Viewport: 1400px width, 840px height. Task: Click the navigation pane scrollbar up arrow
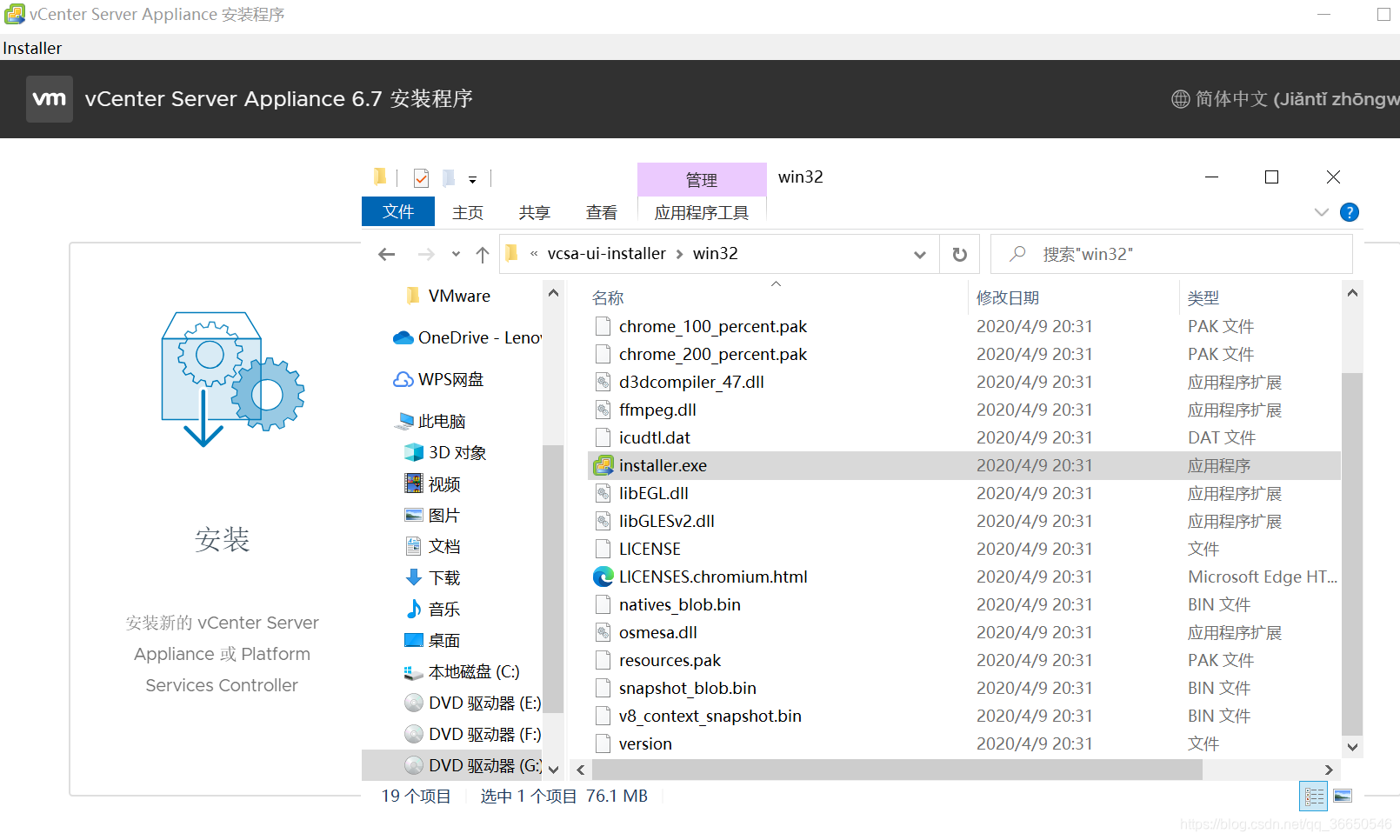[553, 294]
